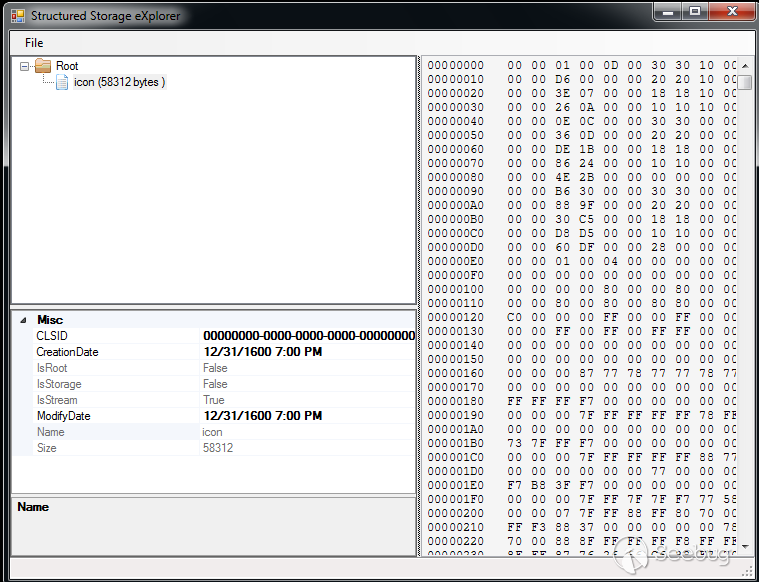The width and height of the screenshot is (759, 582).
Task: Click the Structured Storage eXplorer title icon
Action: coord(18,16)
